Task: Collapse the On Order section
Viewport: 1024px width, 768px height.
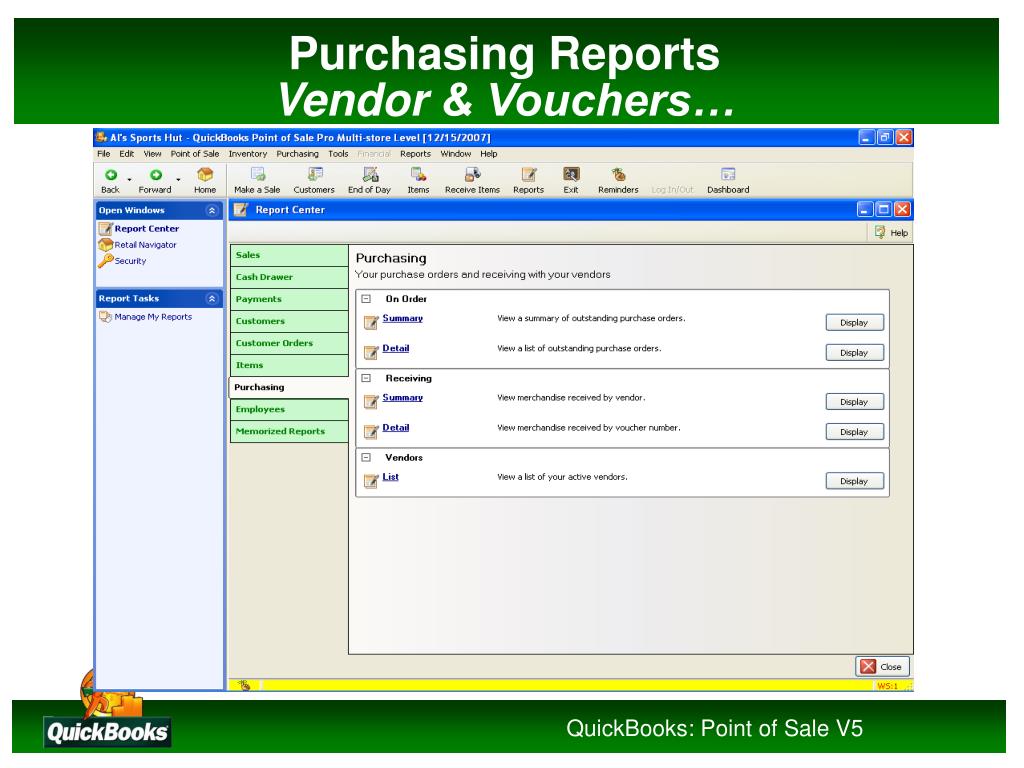Action: point(366,298)
